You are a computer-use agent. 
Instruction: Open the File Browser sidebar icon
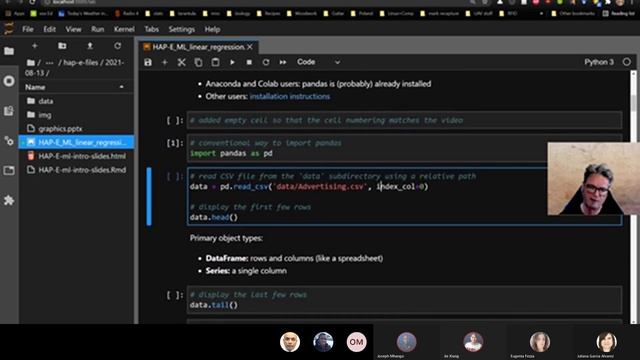point(9,51)
